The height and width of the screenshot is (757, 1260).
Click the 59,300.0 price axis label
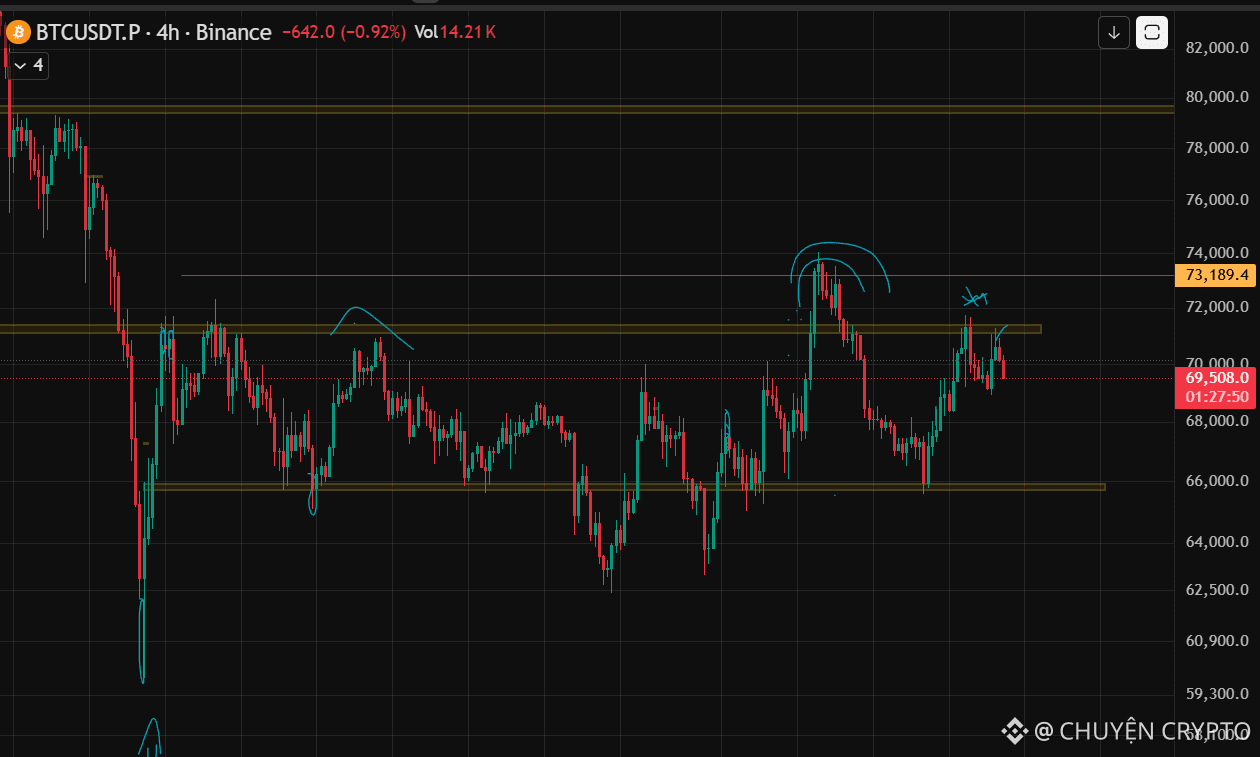pos(1216,693)
